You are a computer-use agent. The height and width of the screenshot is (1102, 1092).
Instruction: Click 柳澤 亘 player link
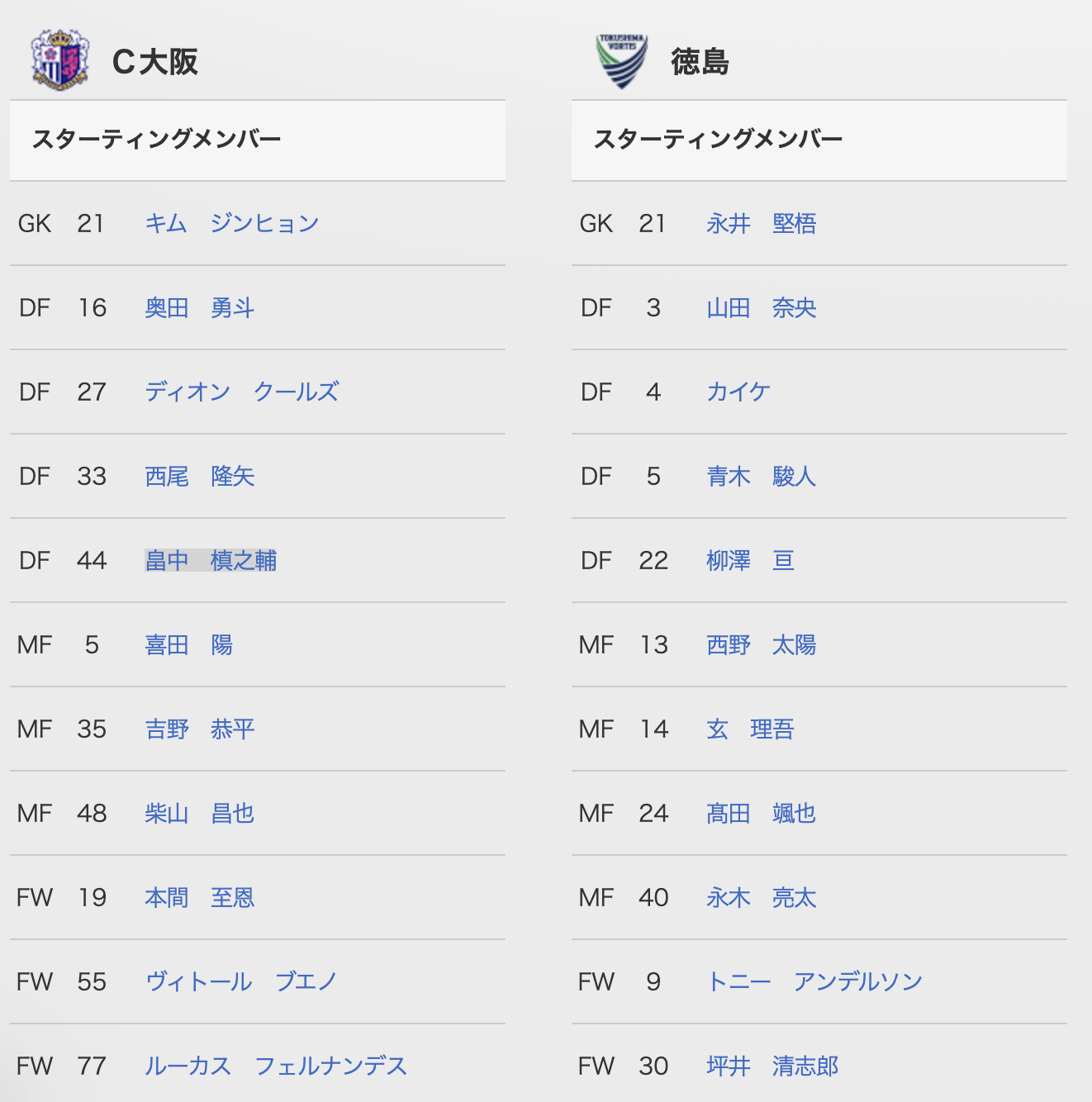coord(750,561)
